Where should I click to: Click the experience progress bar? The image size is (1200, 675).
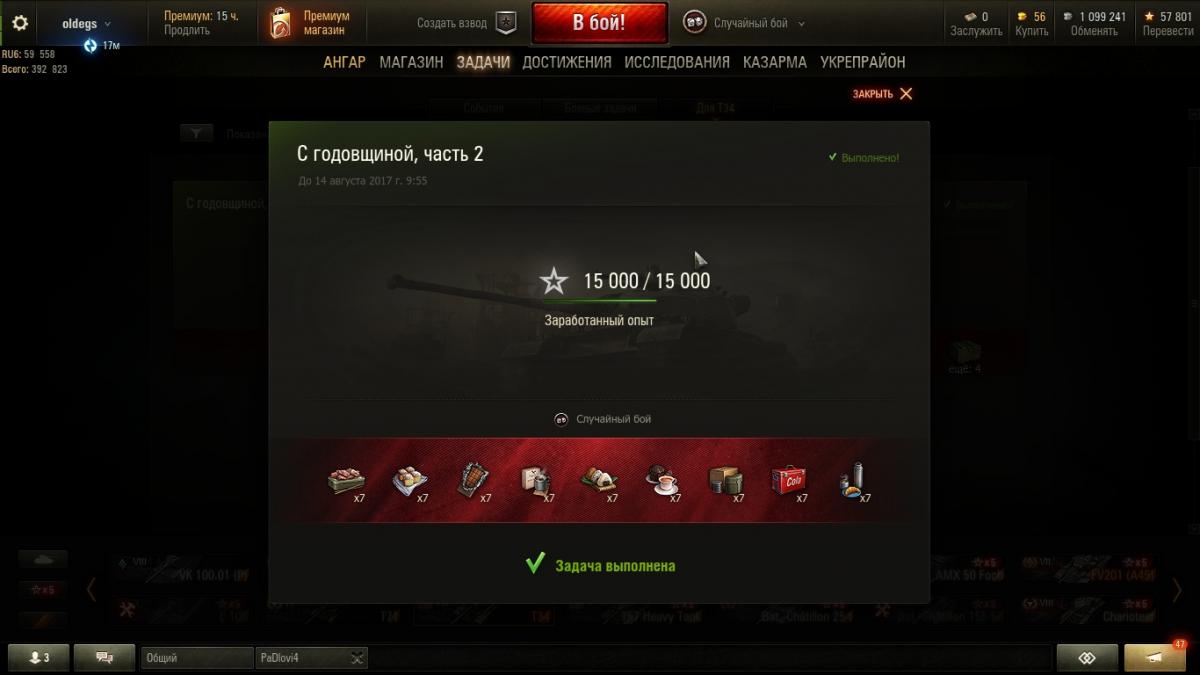pyautogui.click(x=599, y=300)
